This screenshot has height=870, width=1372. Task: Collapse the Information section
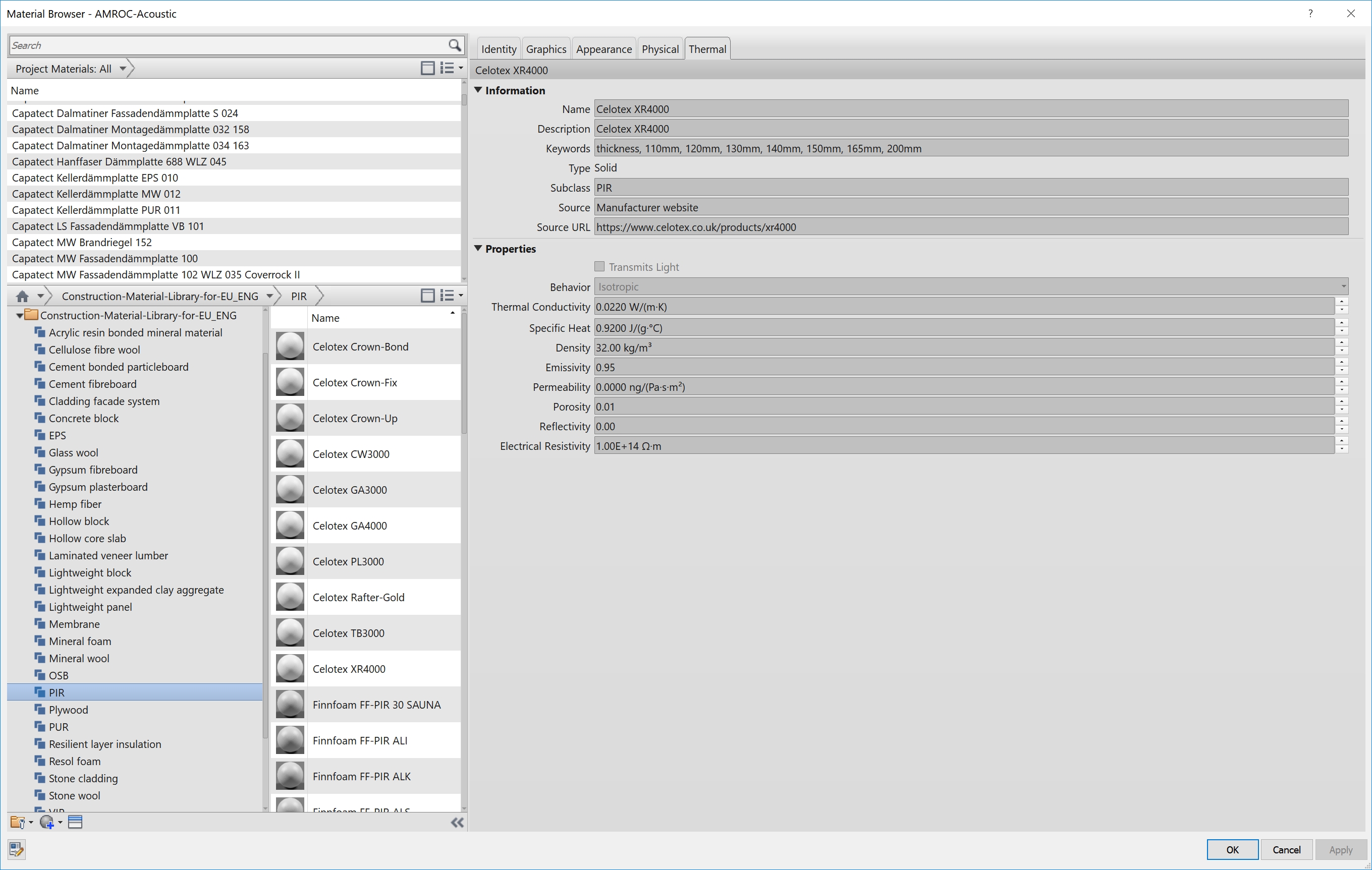pos(478,90)
